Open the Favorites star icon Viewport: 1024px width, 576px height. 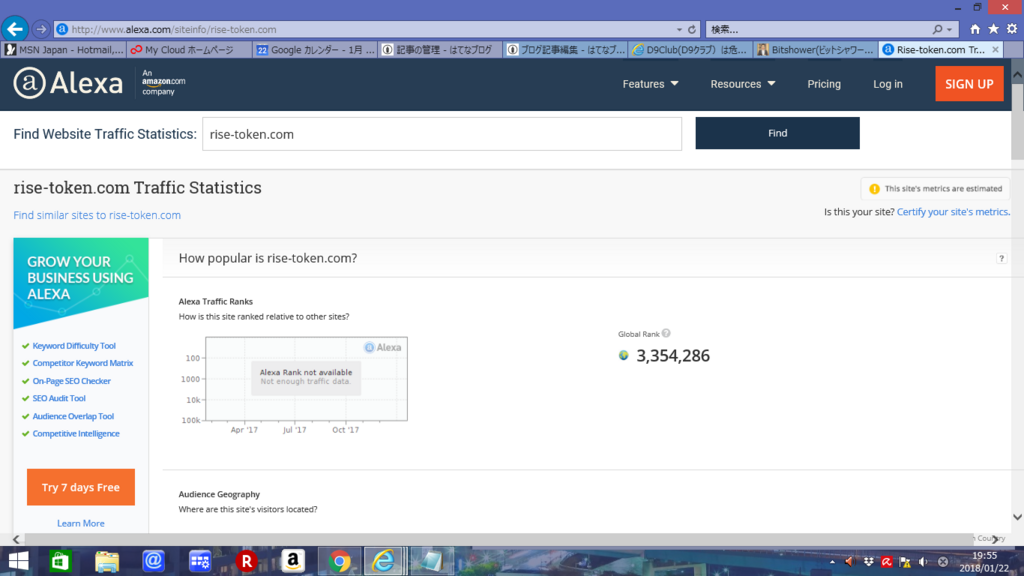[x=993, y=29]
